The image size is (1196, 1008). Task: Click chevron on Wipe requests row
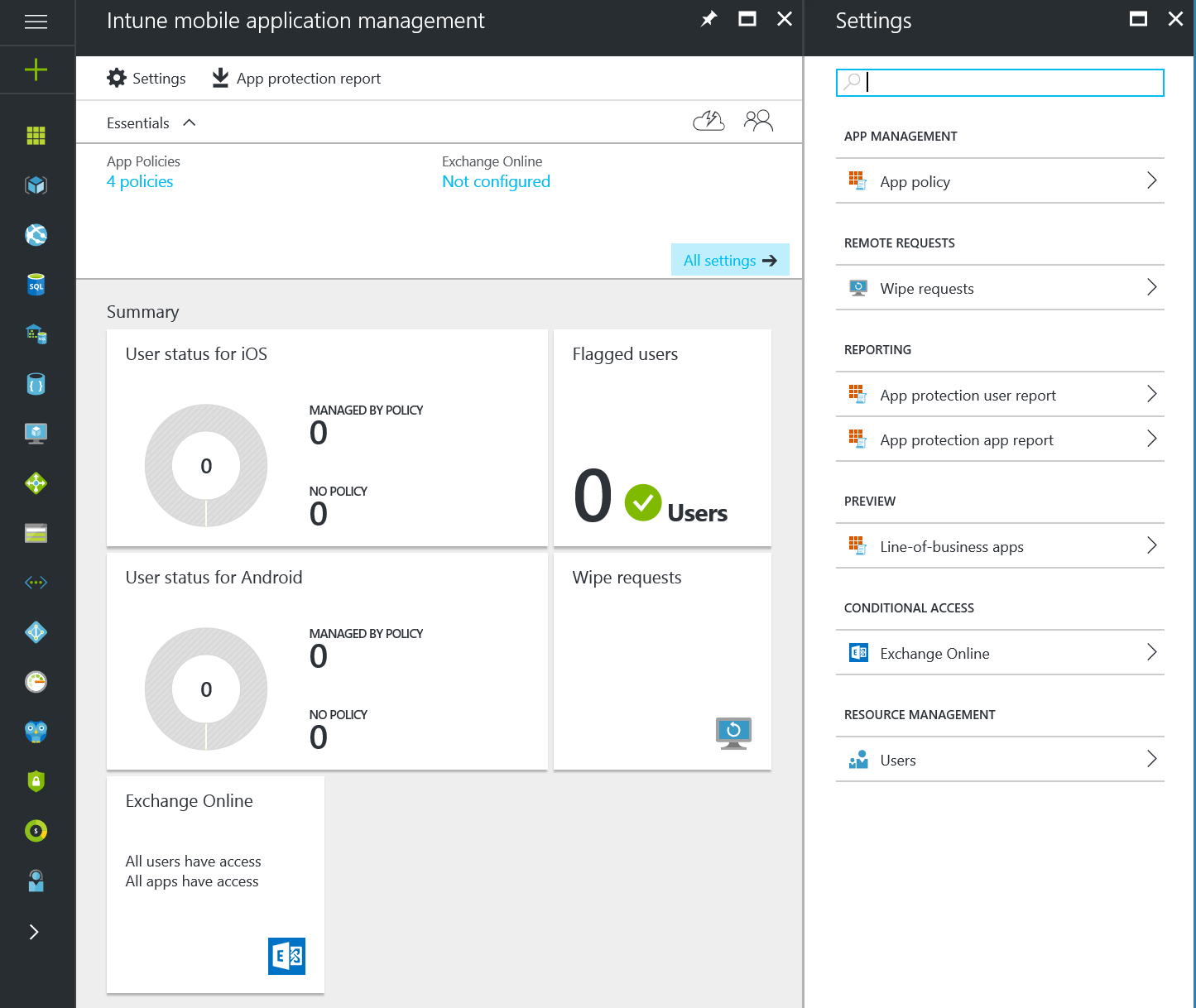click(1151, 287)
